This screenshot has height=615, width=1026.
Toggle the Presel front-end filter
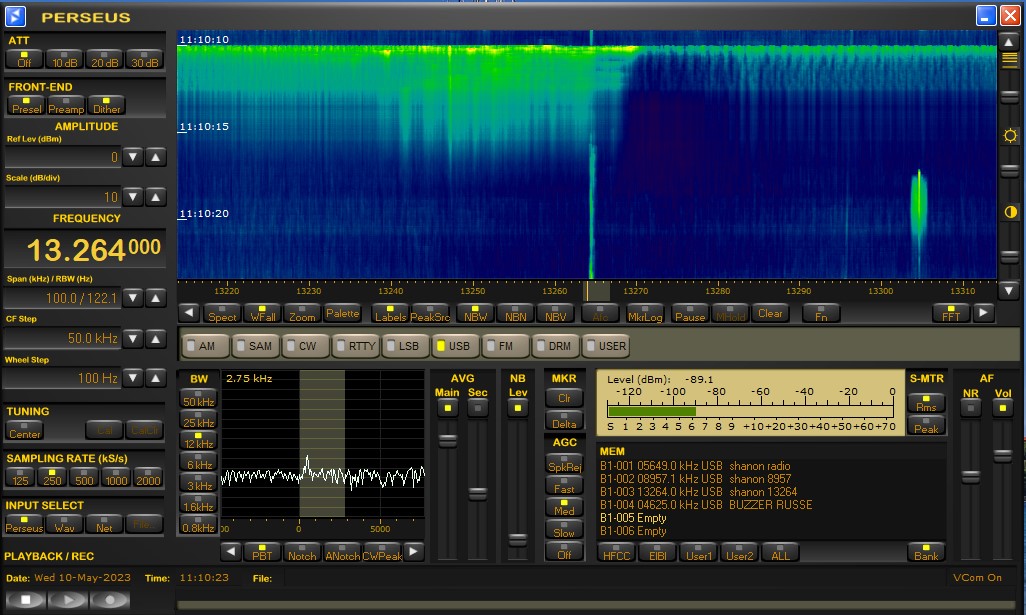26,105
